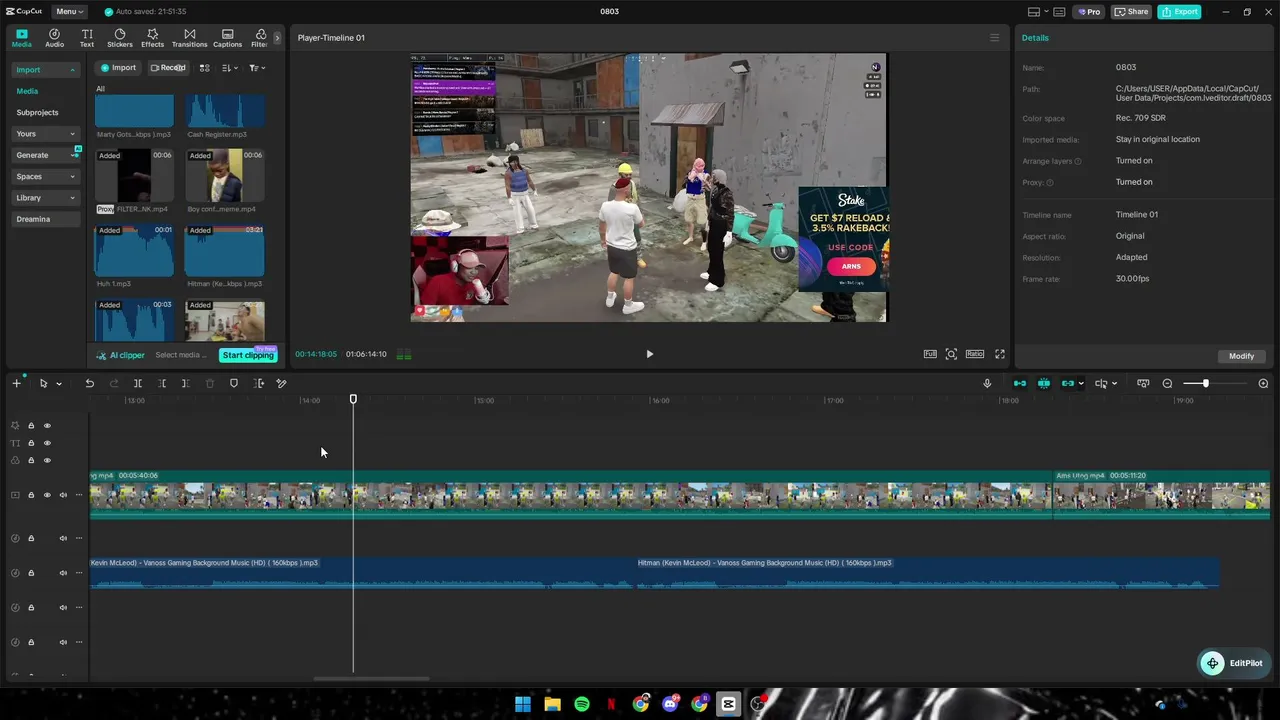Click the Modify button in Details
The image size is (1280, 720).
pos(1241,356)
